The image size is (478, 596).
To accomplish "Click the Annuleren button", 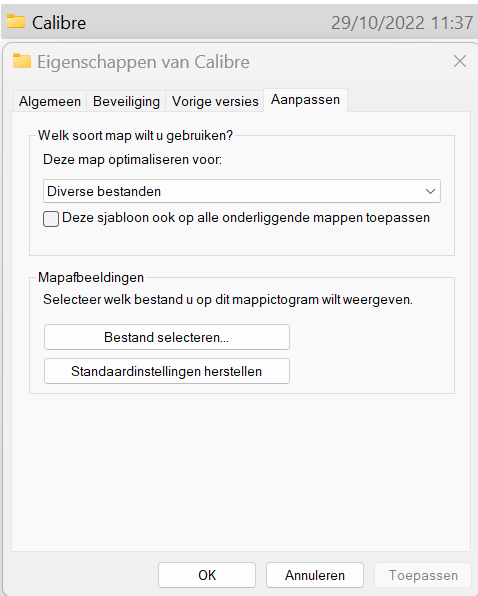I will pos(315,575).
